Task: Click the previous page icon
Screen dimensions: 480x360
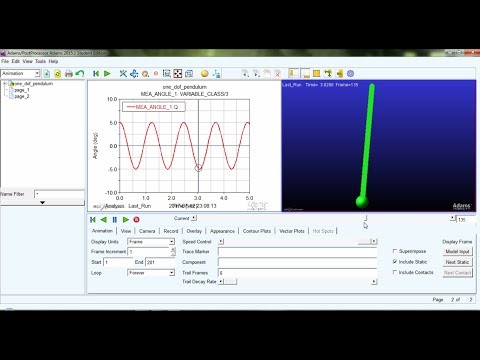Action: tap(245, 74)
